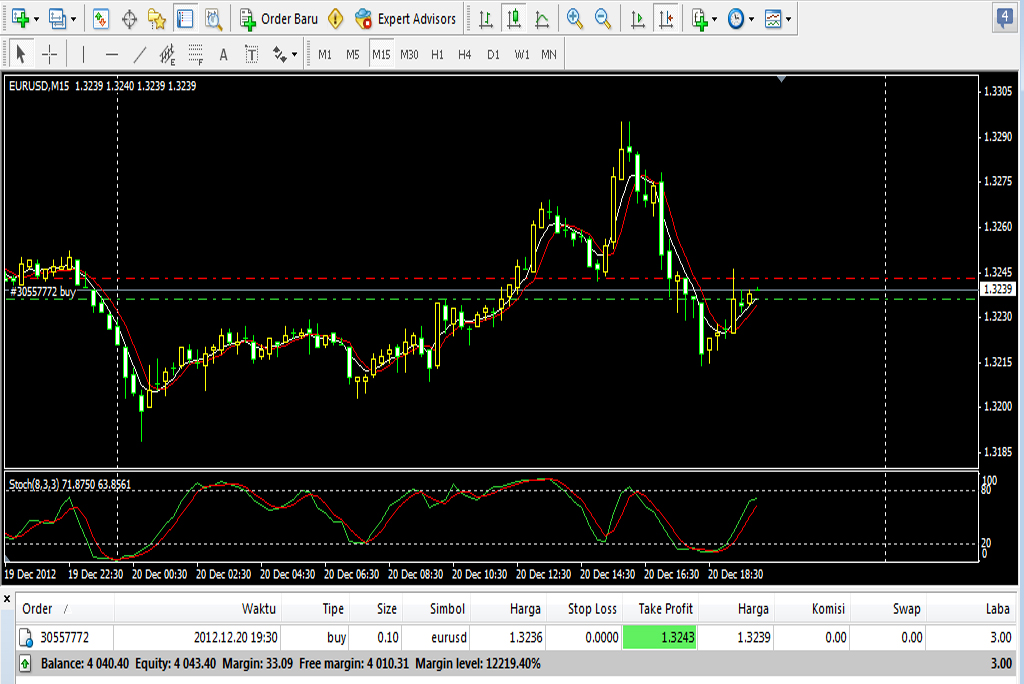Open the Indicators list icon
The height and width of the screenshot is (684, 1024).
(699, 19)
